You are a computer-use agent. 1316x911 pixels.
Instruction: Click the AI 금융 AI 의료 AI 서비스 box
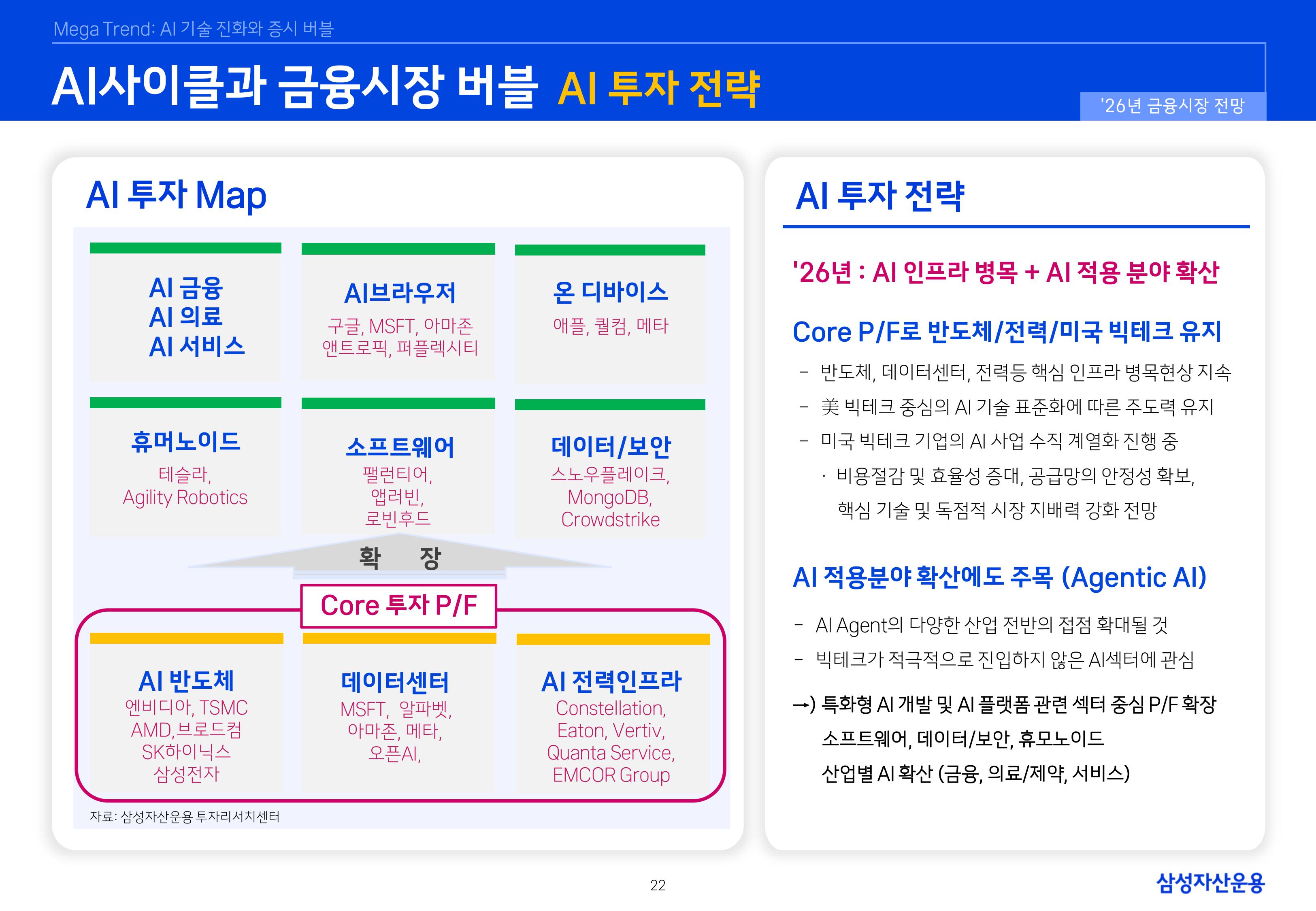[x=185, y=319]
